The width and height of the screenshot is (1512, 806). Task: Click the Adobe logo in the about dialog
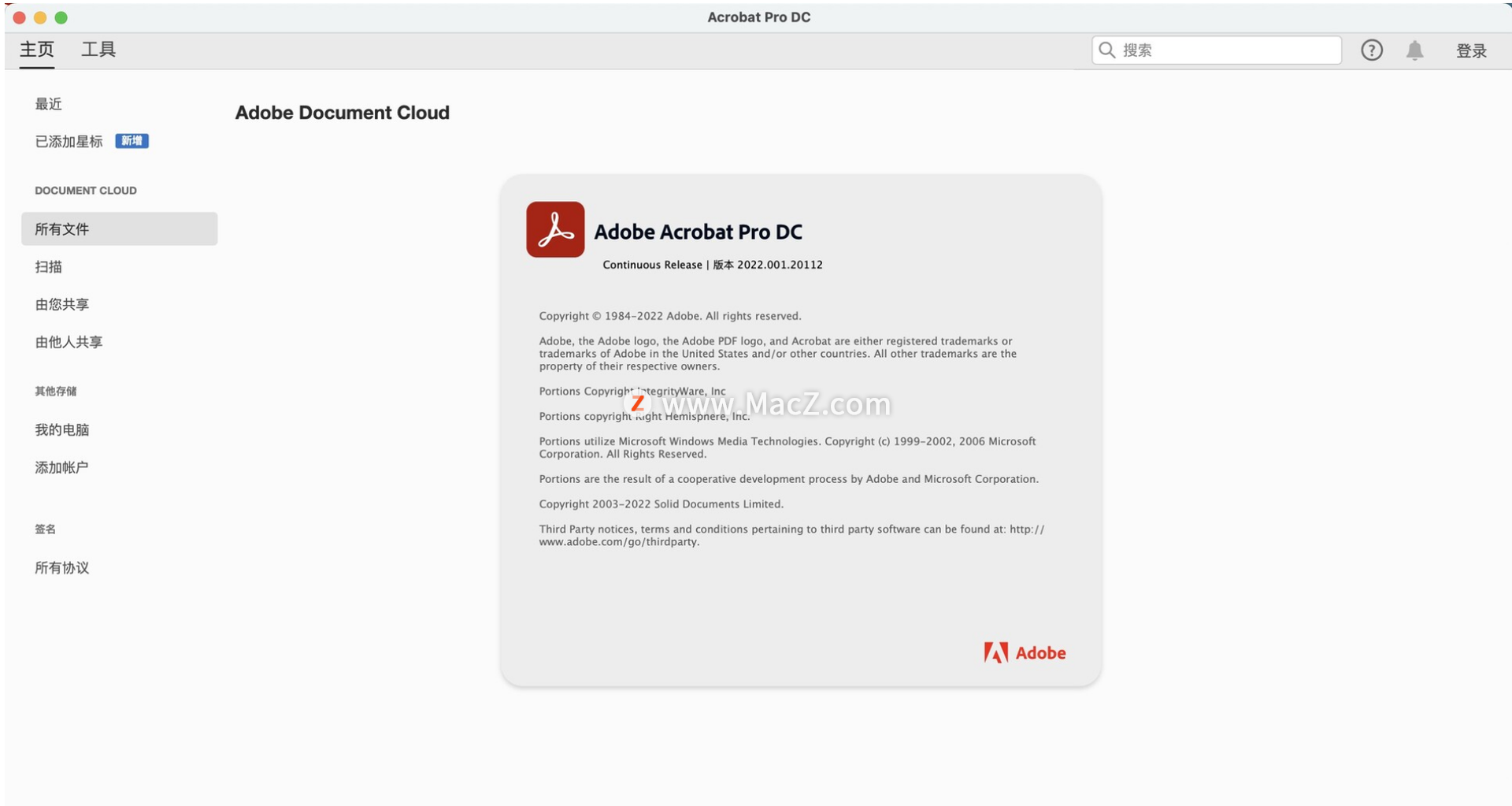pos(1025,653)
